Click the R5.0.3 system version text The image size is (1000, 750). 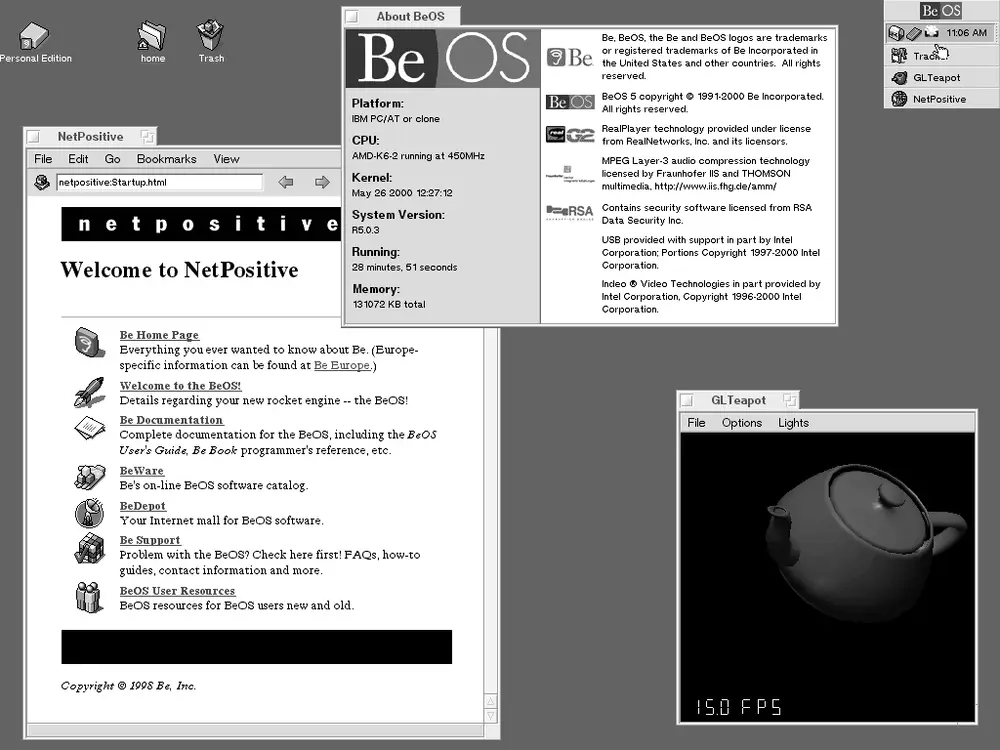(365, 230)
